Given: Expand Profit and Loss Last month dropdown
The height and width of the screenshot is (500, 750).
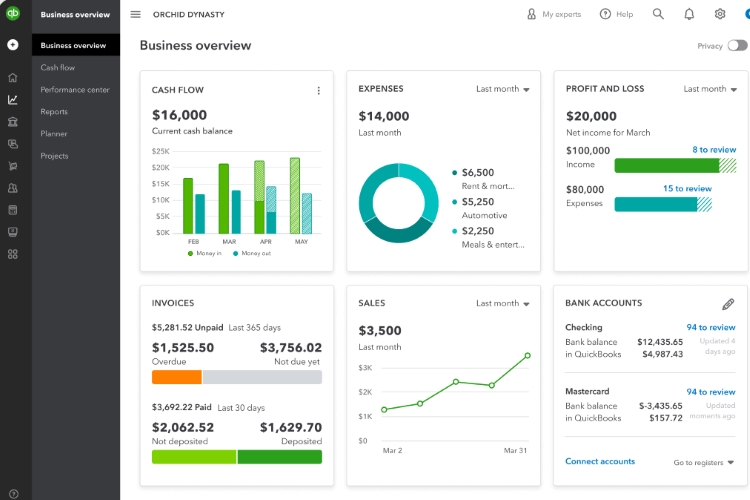Looking at the screenshot, I should pyautogui.click(x=710, y=89).
